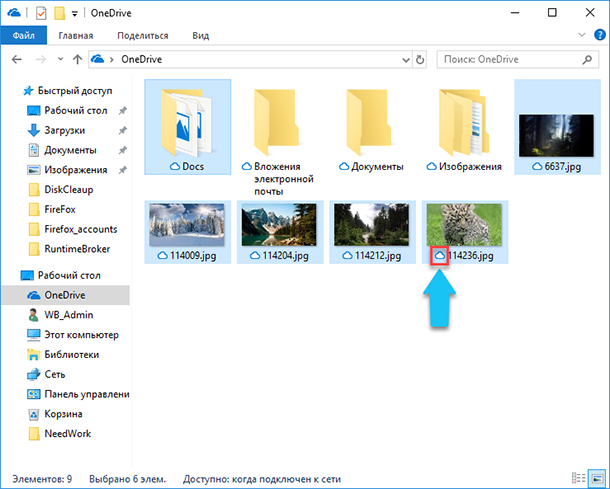Go up one folder level arrow
The image size is (610, 489).
(x=77, y=60)
